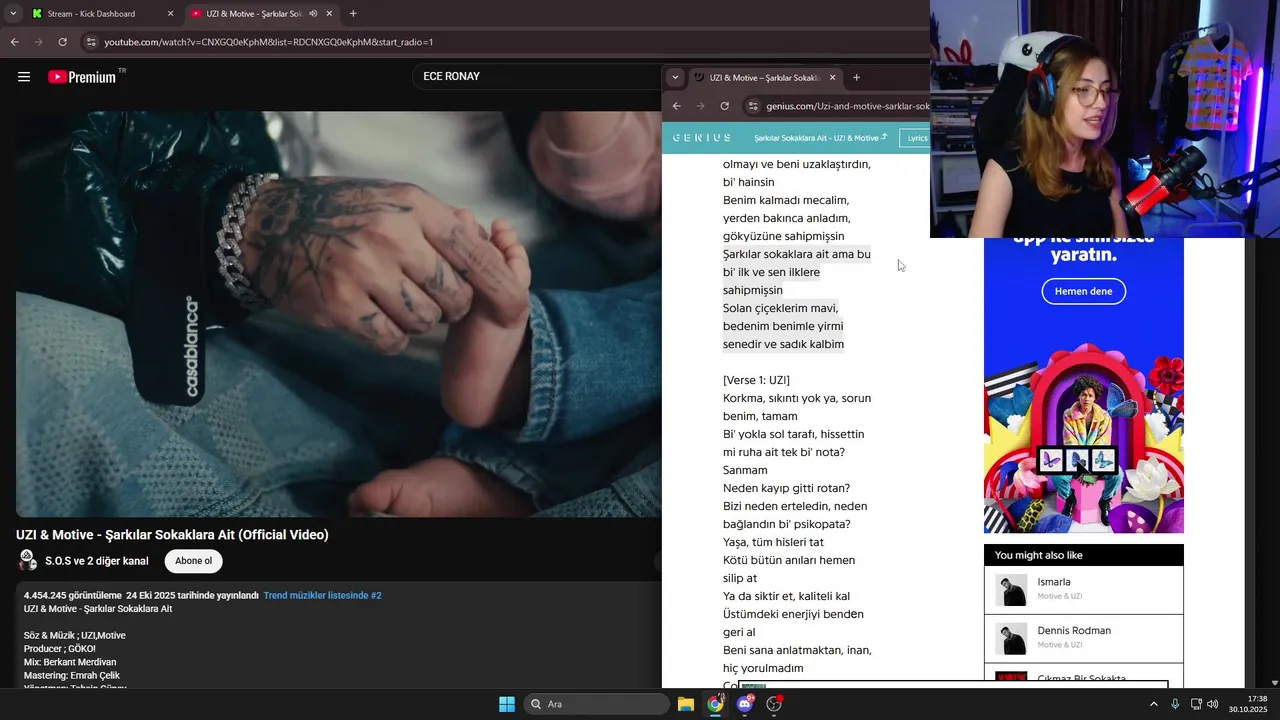The height and width of the screenshot is (720, 1280).
Task: Click the YouTube video player
Action: tap(338, 314)
